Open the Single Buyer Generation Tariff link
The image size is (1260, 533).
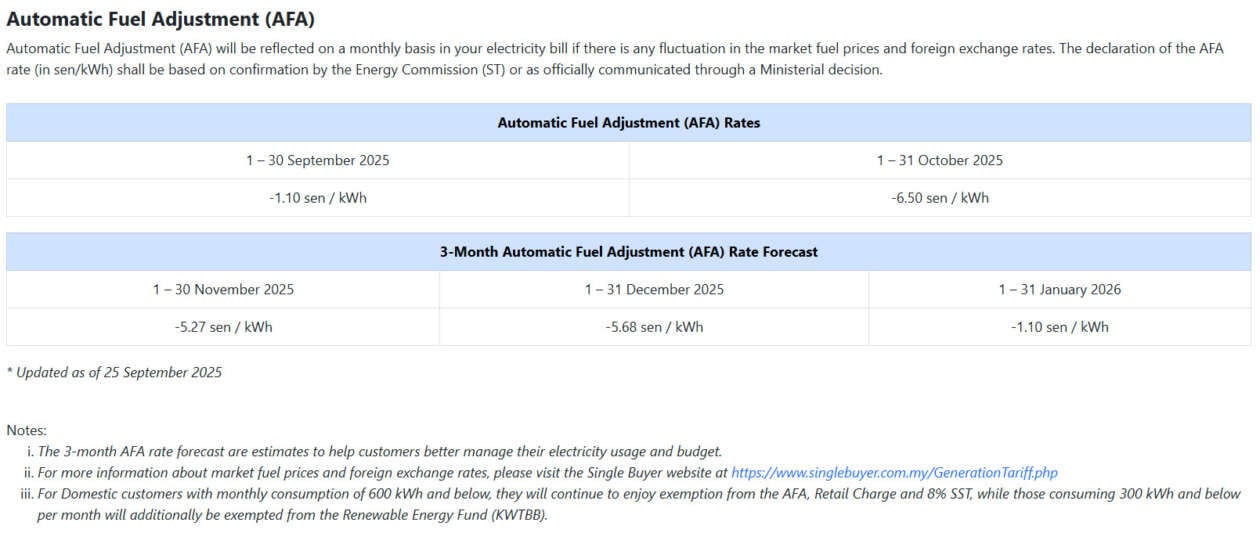(894, 473)
